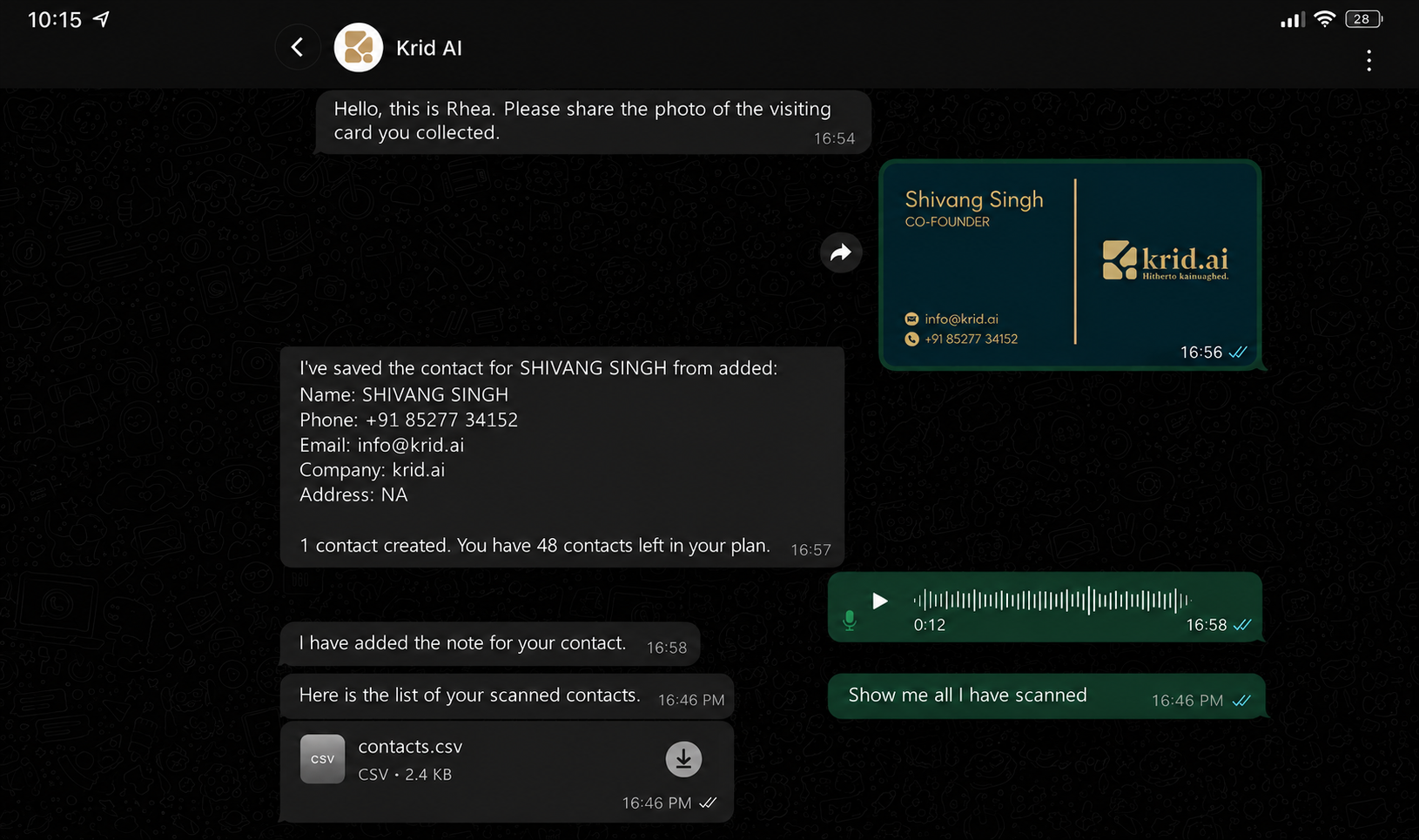1419x840 pixels.
Task: Seek within the voice message waveform
Action: tap(1052, 600)
